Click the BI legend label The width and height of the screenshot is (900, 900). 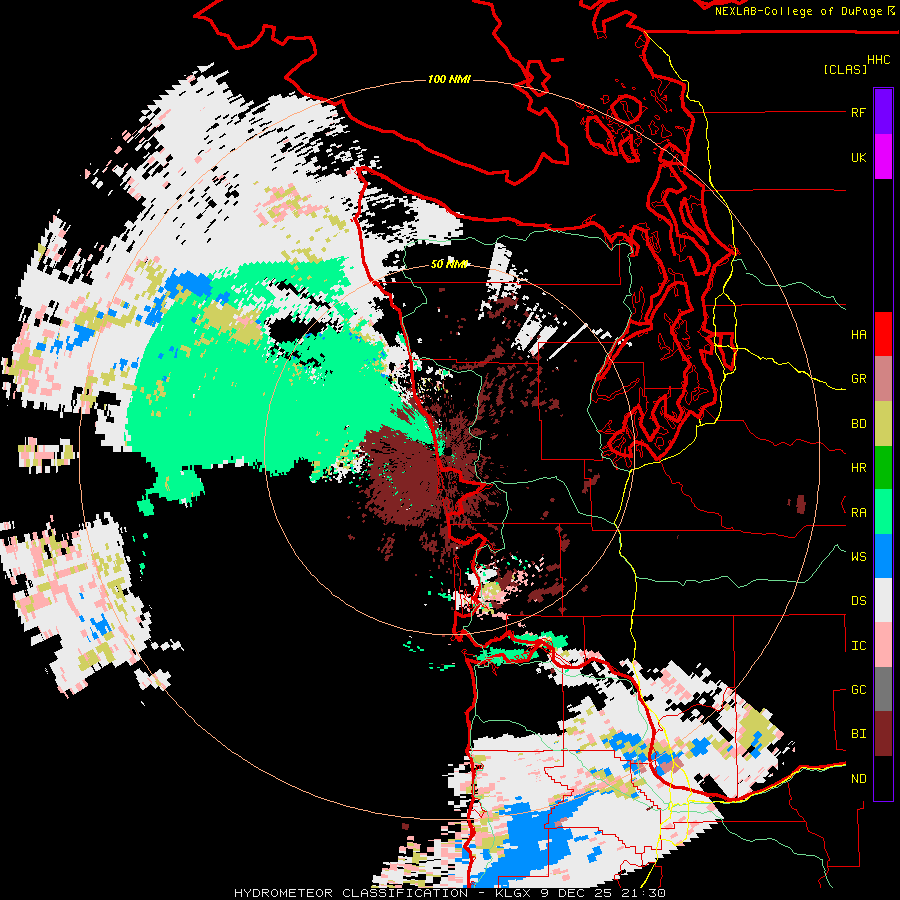pos(858,734)
